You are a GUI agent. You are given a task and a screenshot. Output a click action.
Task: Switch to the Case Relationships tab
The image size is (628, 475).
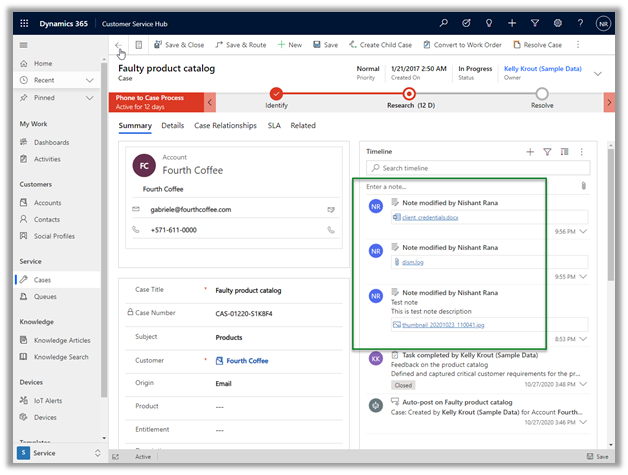click(226, 126)
